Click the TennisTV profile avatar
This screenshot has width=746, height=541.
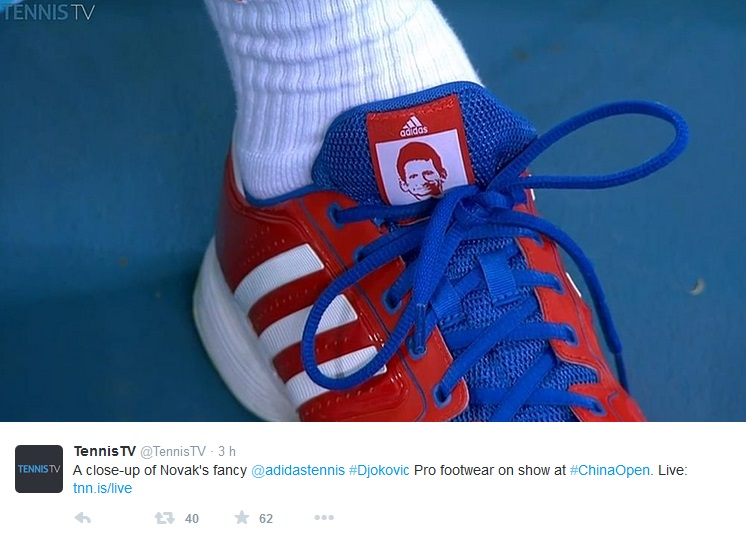(x=39, y=469)
